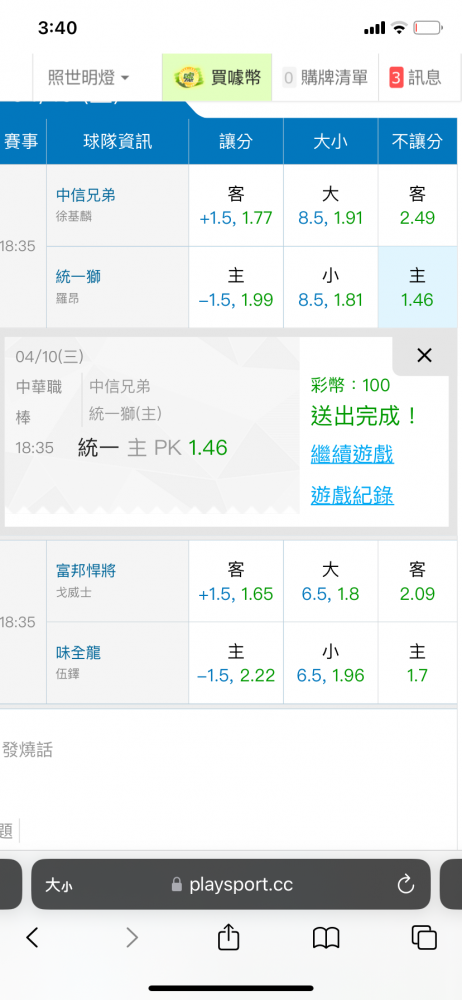
Task: Open the 味全龍 team link
Action: pos(78,652)
